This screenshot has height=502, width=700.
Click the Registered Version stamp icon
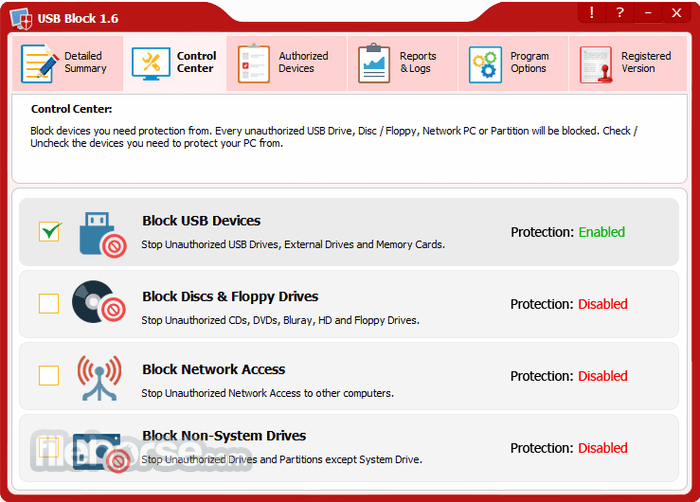pyautogui.click(x=596, y=64)
